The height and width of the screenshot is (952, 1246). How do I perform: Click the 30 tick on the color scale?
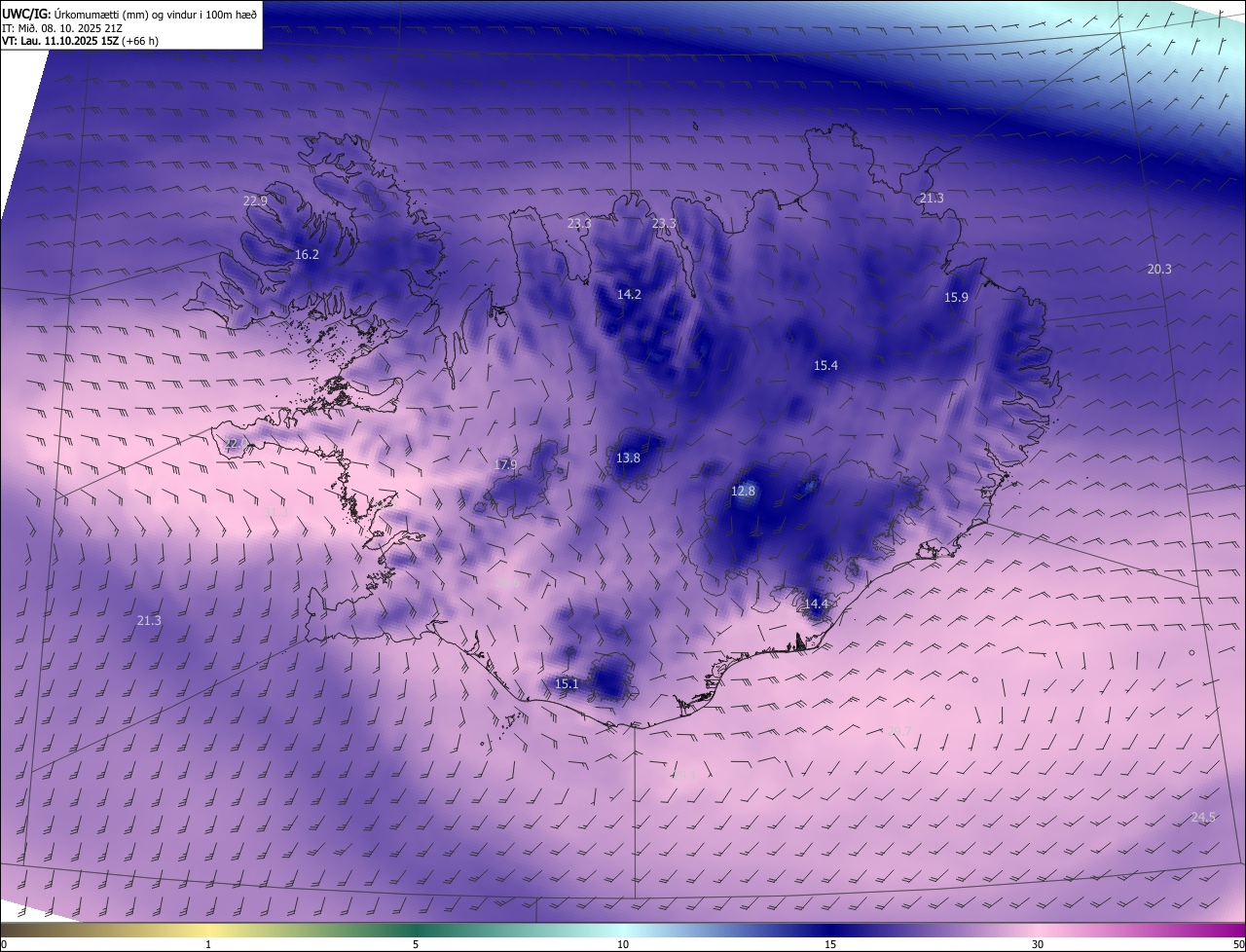(1038, 944)
